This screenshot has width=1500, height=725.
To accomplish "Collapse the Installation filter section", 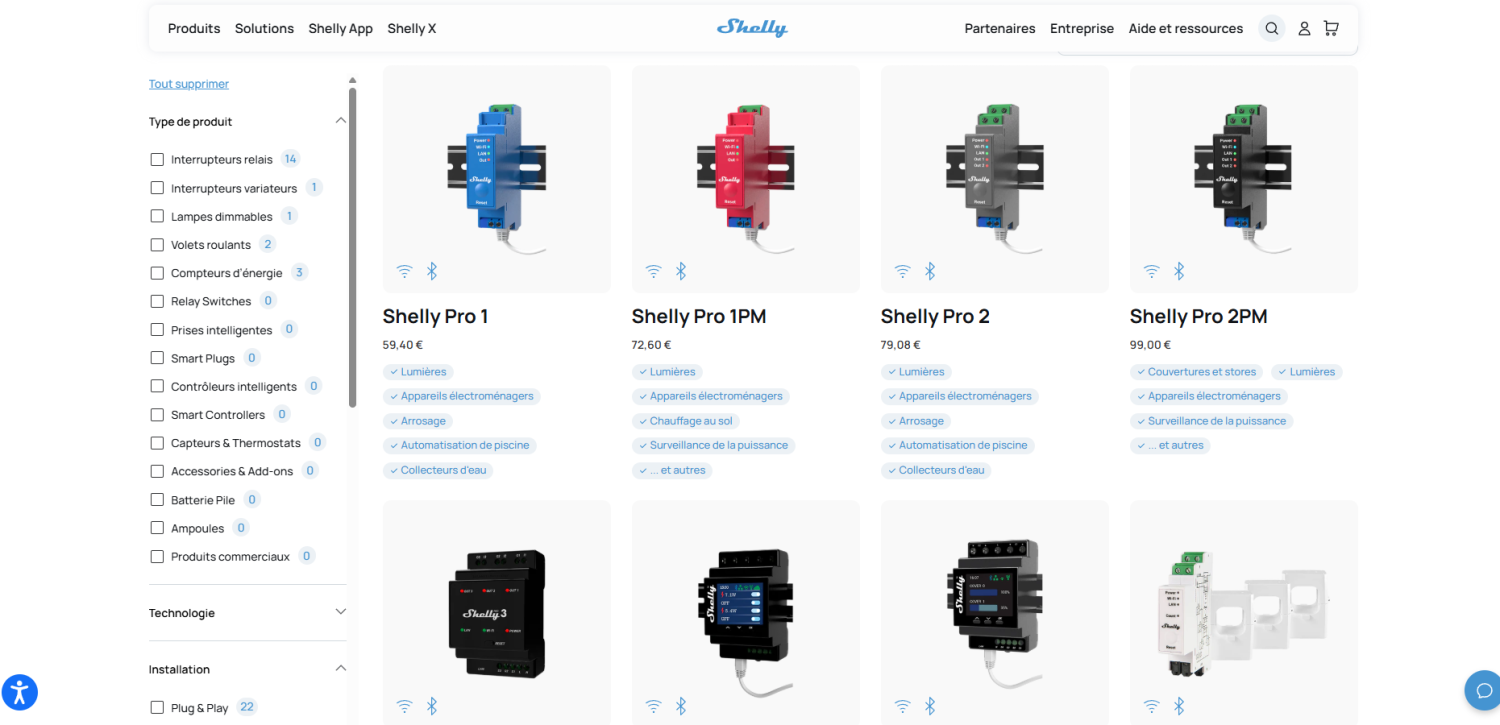I will pos(340,668).
